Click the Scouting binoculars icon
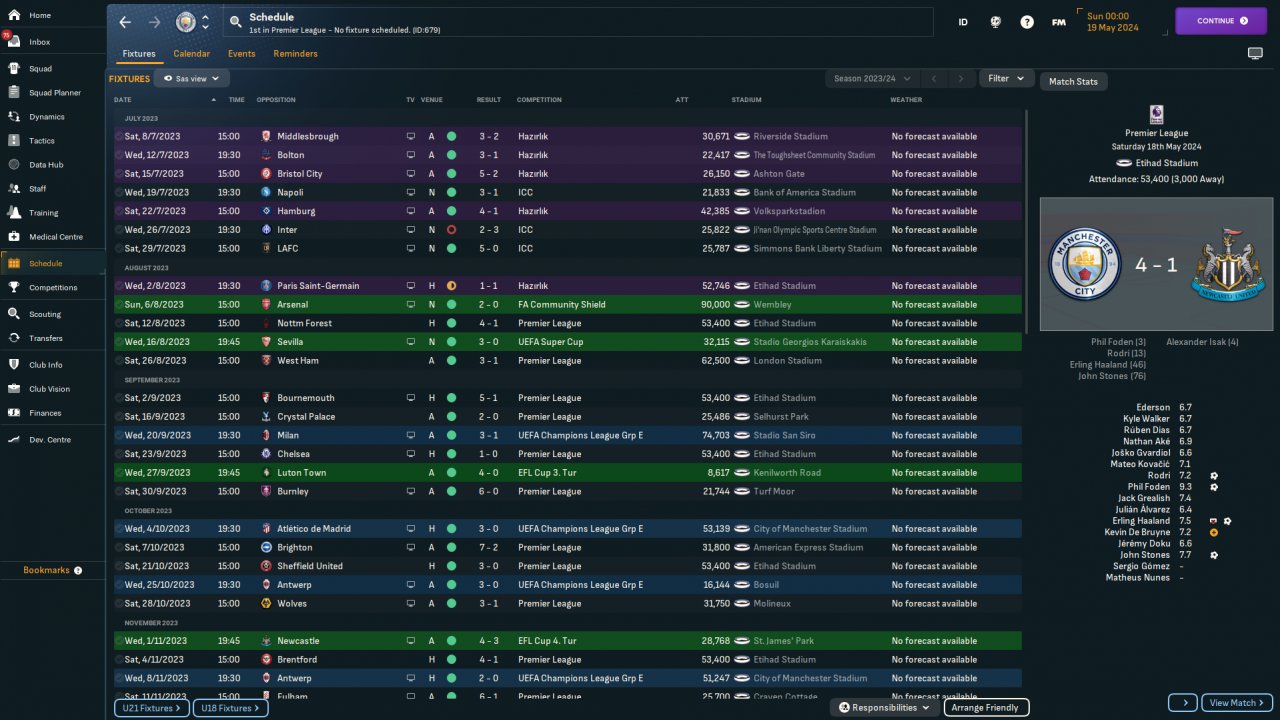Image resolution: width=1280 pixels, height=720 pixels. pos(14,314)
